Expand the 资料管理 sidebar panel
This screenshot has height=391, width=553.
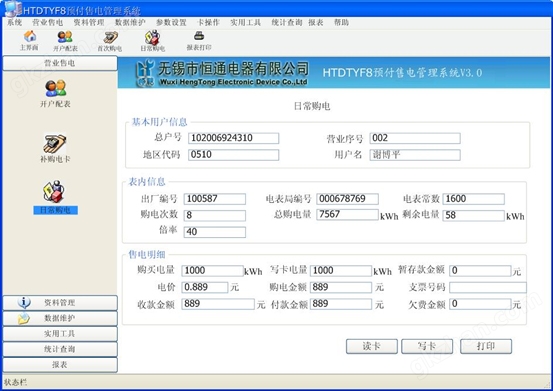coord(60,303)
